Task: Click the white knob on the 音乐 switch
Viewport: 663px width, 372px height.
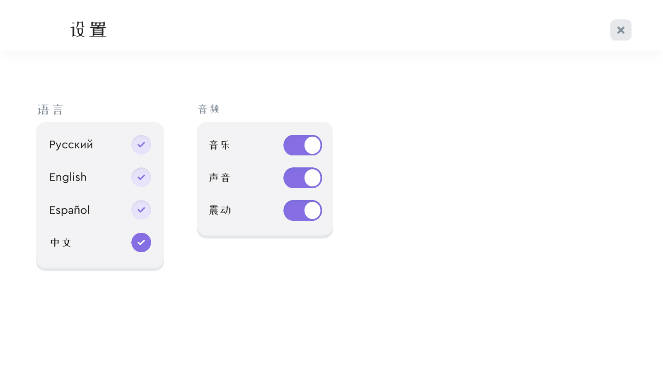Action: (312, 145)
